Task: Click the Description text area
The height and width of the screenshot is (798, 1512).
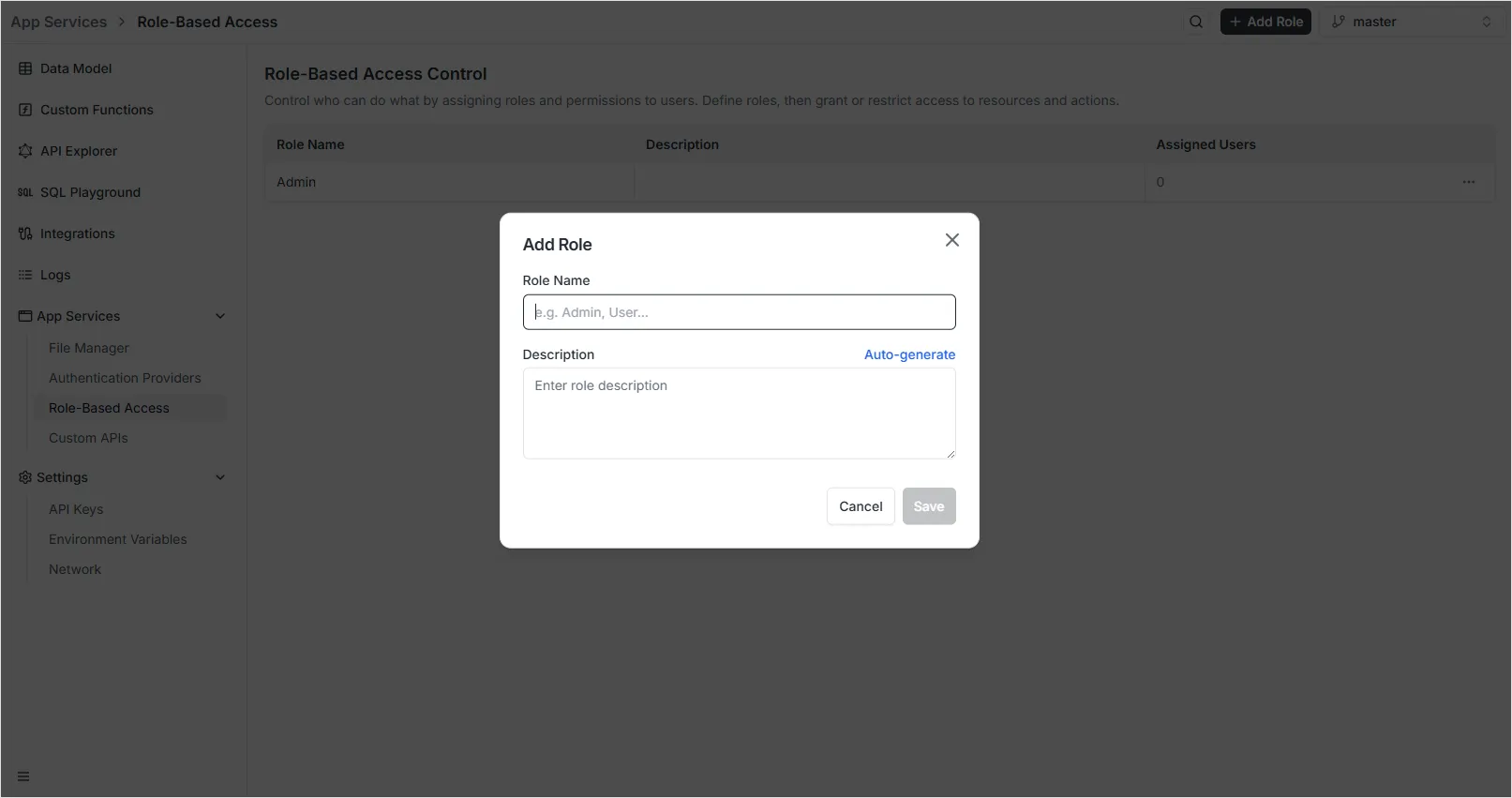Action: (739, 414)
